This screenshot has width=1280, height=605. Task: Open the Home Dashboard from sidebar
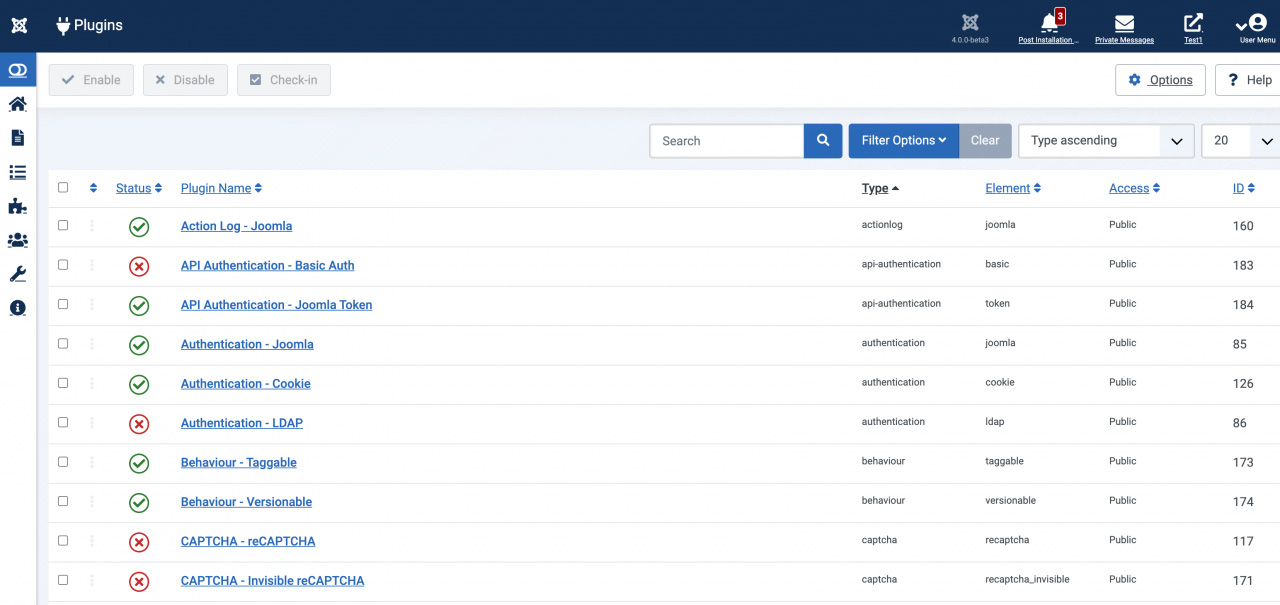click(16, 104)
